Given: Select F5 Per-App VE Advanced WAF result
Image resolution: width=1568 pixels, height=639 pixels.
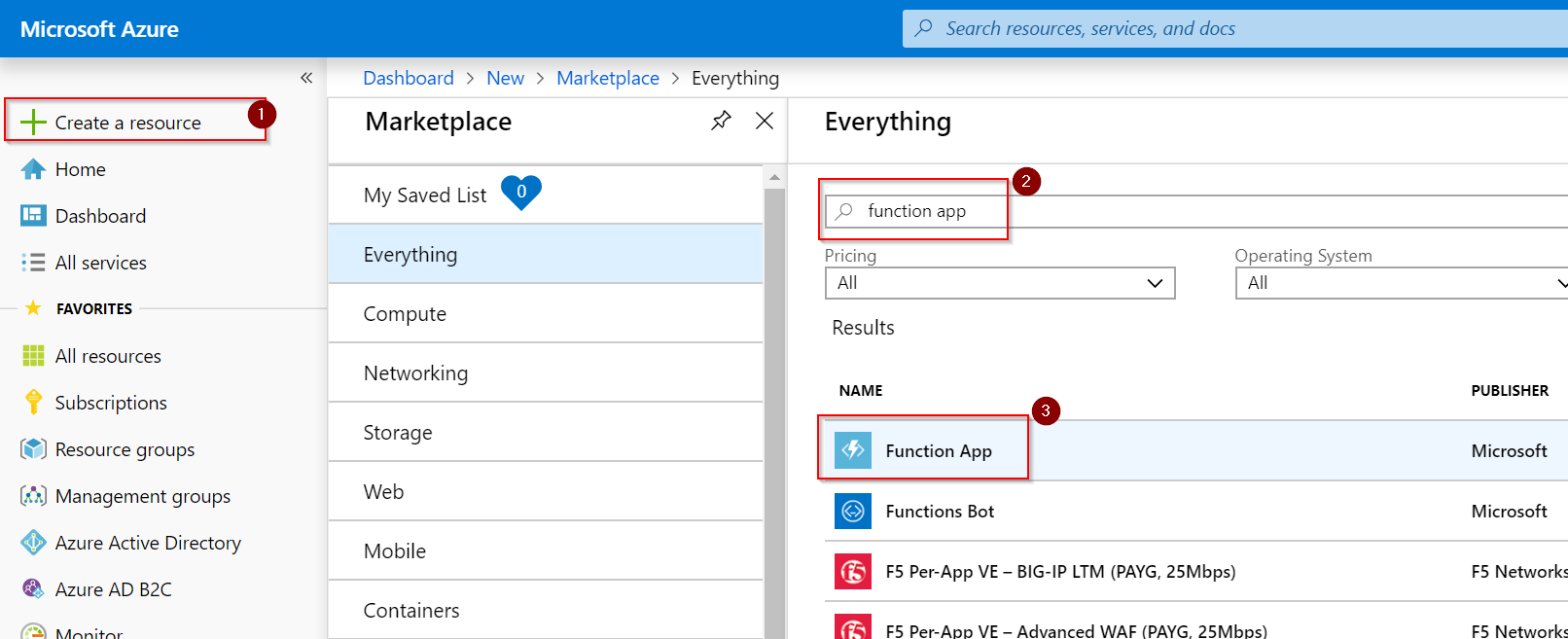Looking at the screenshot, I should pyautogui.click(x=1077, y=630).
